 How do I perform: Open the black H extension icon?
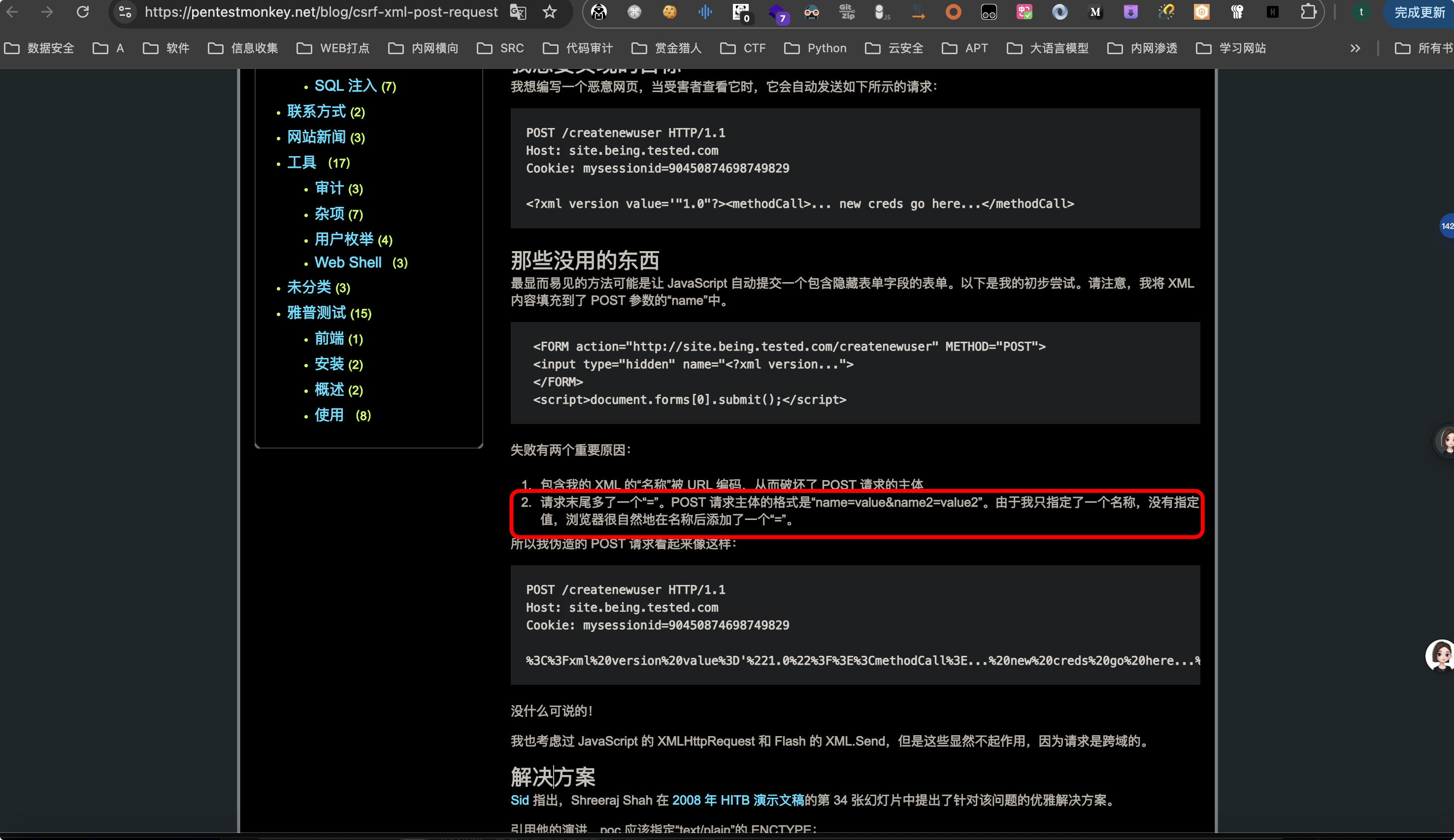(x=1272, y=12)
